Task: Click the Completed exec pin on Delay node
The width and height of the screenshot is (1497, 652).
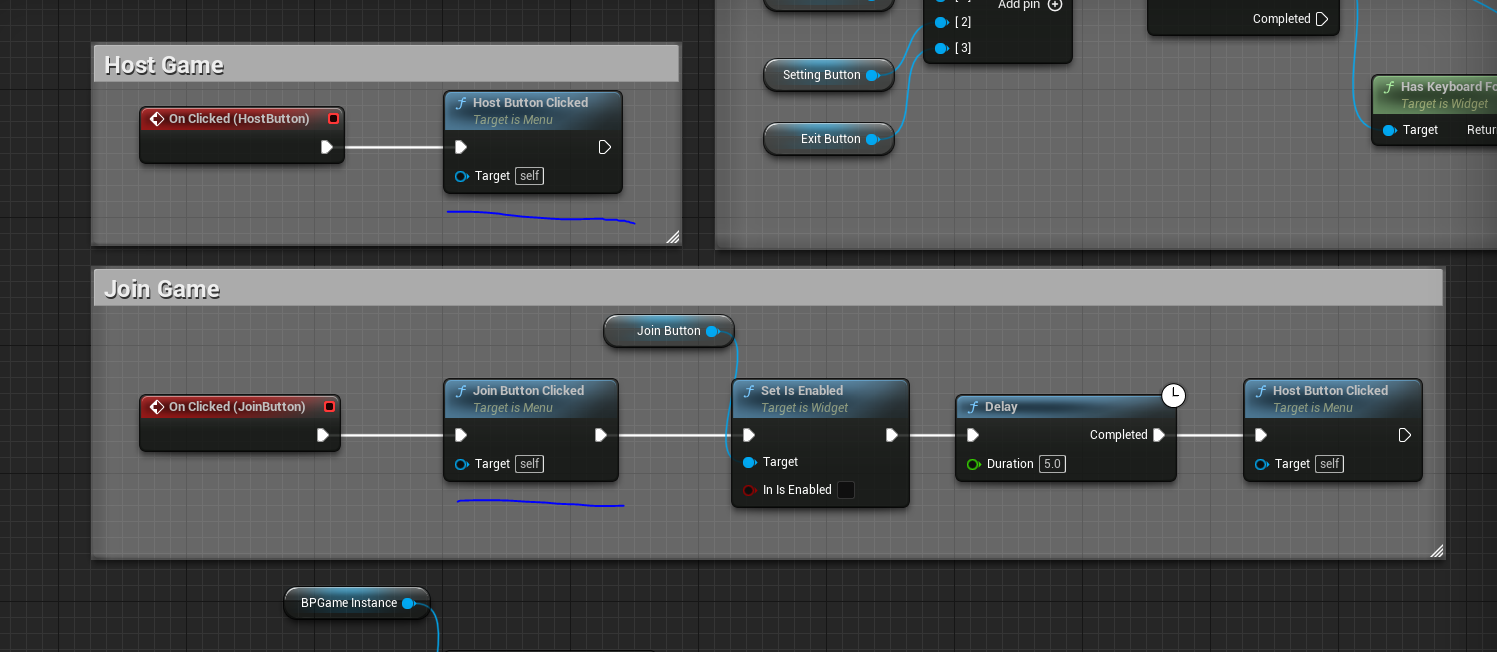Action: [x=1158, y=435]
